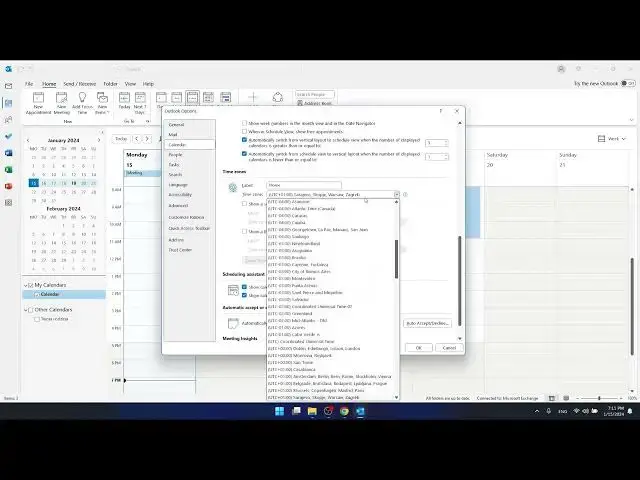
Task: Toggle Show a second time zone checkbox
Action: point(244,203)
